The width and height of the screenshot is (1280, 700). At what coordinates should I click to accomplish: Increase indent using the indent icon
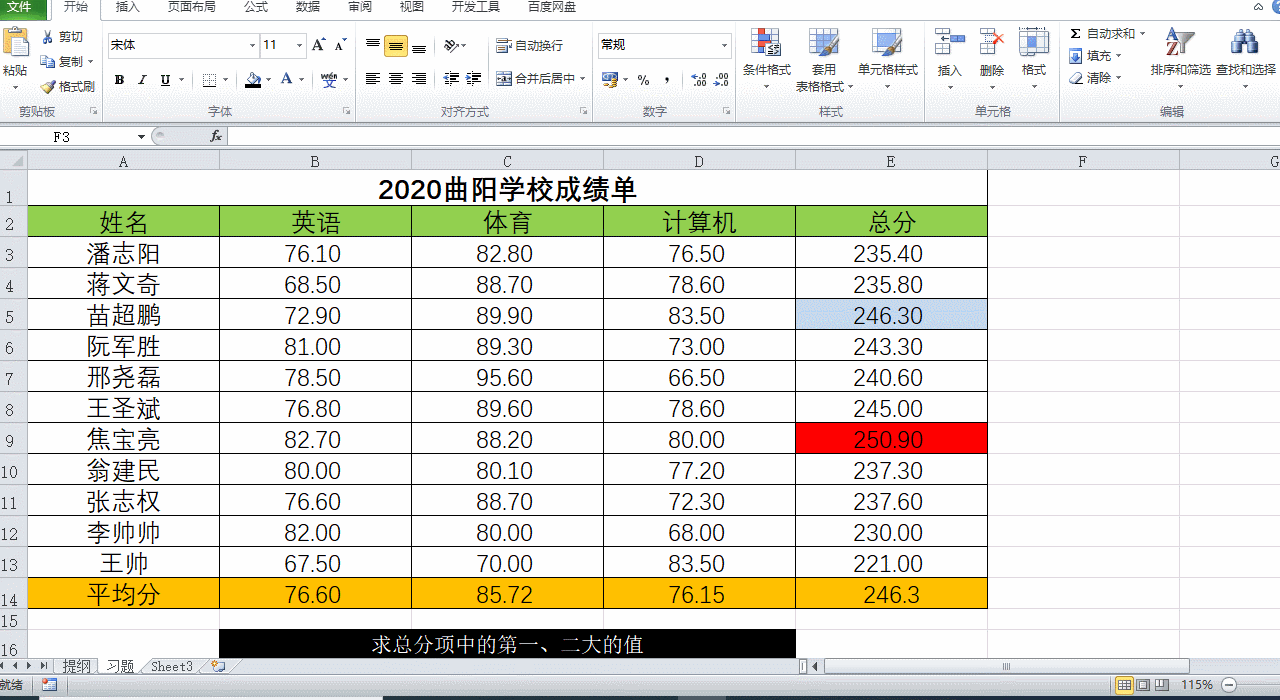click(474, 78)
